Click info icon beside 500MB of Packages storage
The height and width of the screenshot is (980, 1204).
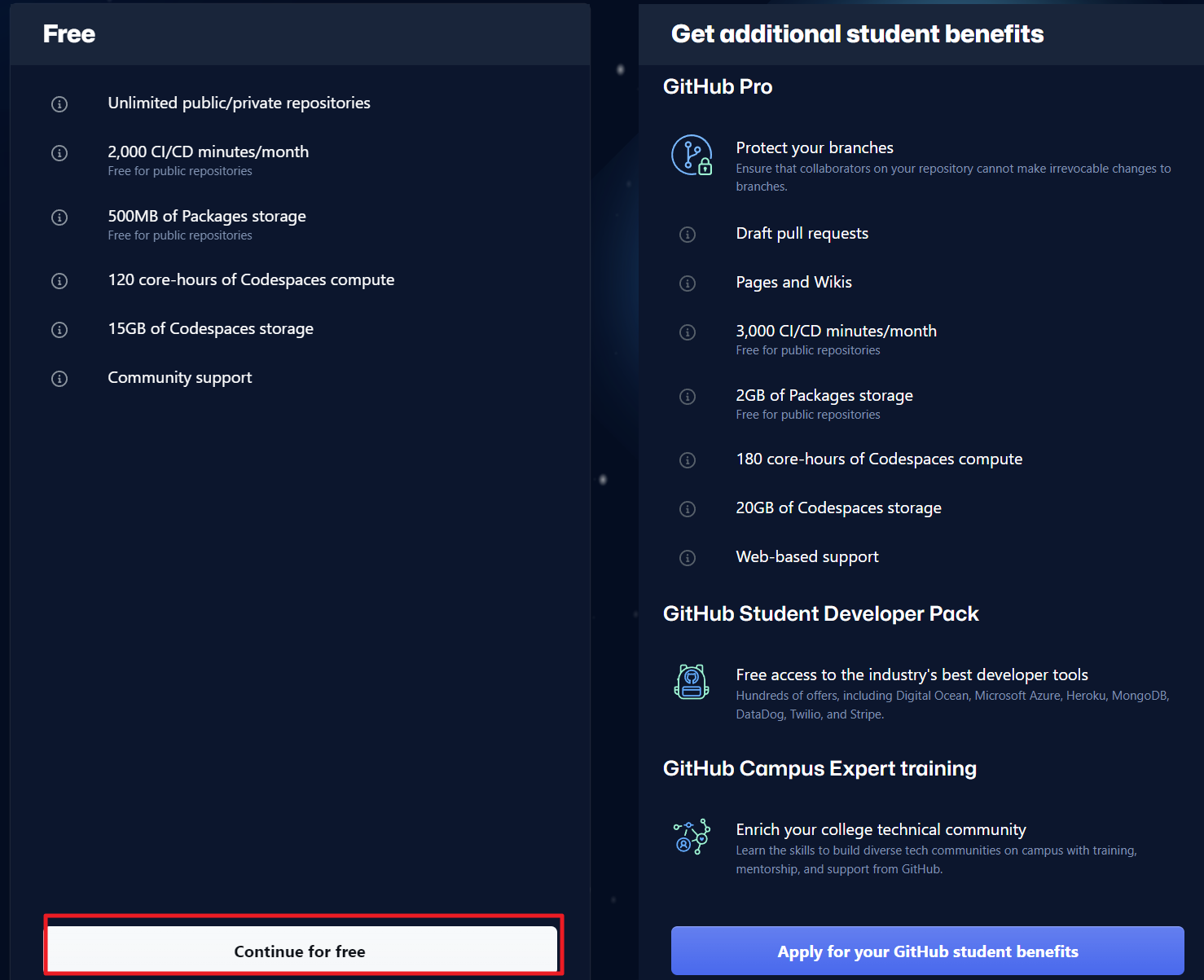tap(59, 218)
